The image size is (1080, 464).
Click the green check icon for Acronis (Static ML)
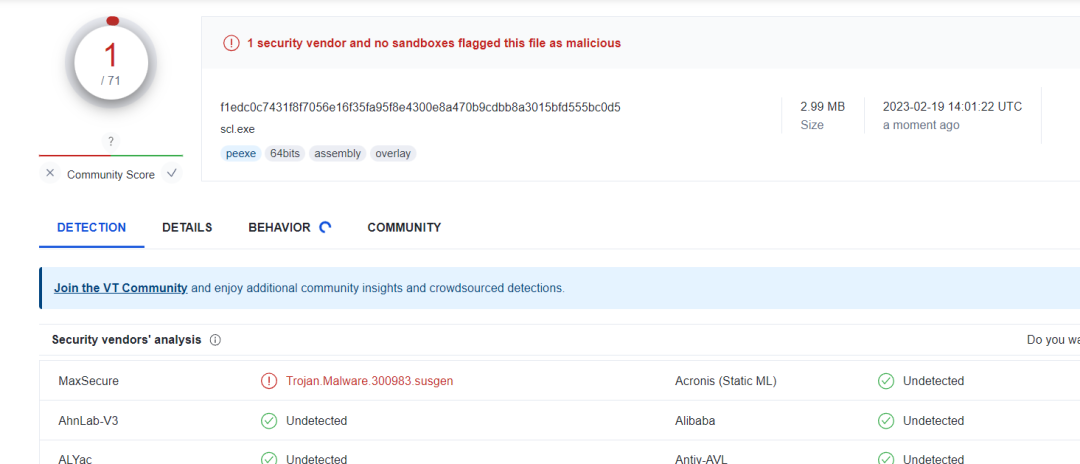[886, 381]
